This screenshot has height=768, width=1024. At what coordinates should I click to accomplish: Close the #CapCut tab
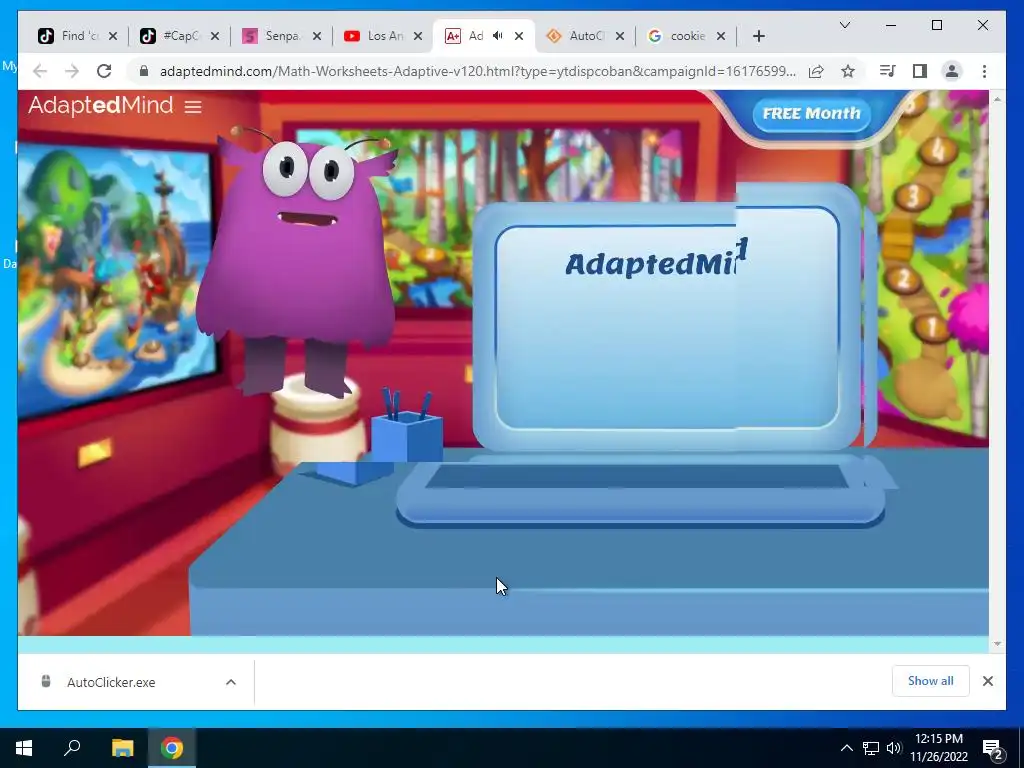215,36
